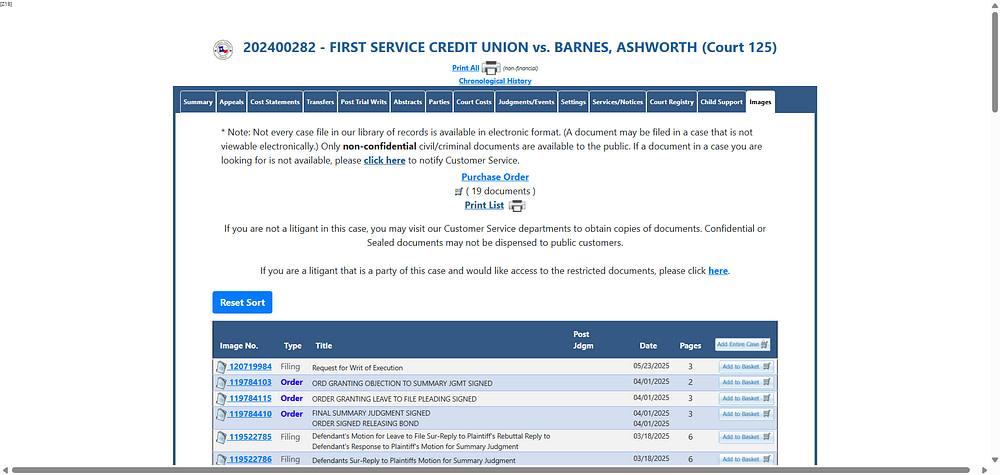Open image number 119784103 link
The width and height of the screenshot is (1000, 475).
coord(250,383)
